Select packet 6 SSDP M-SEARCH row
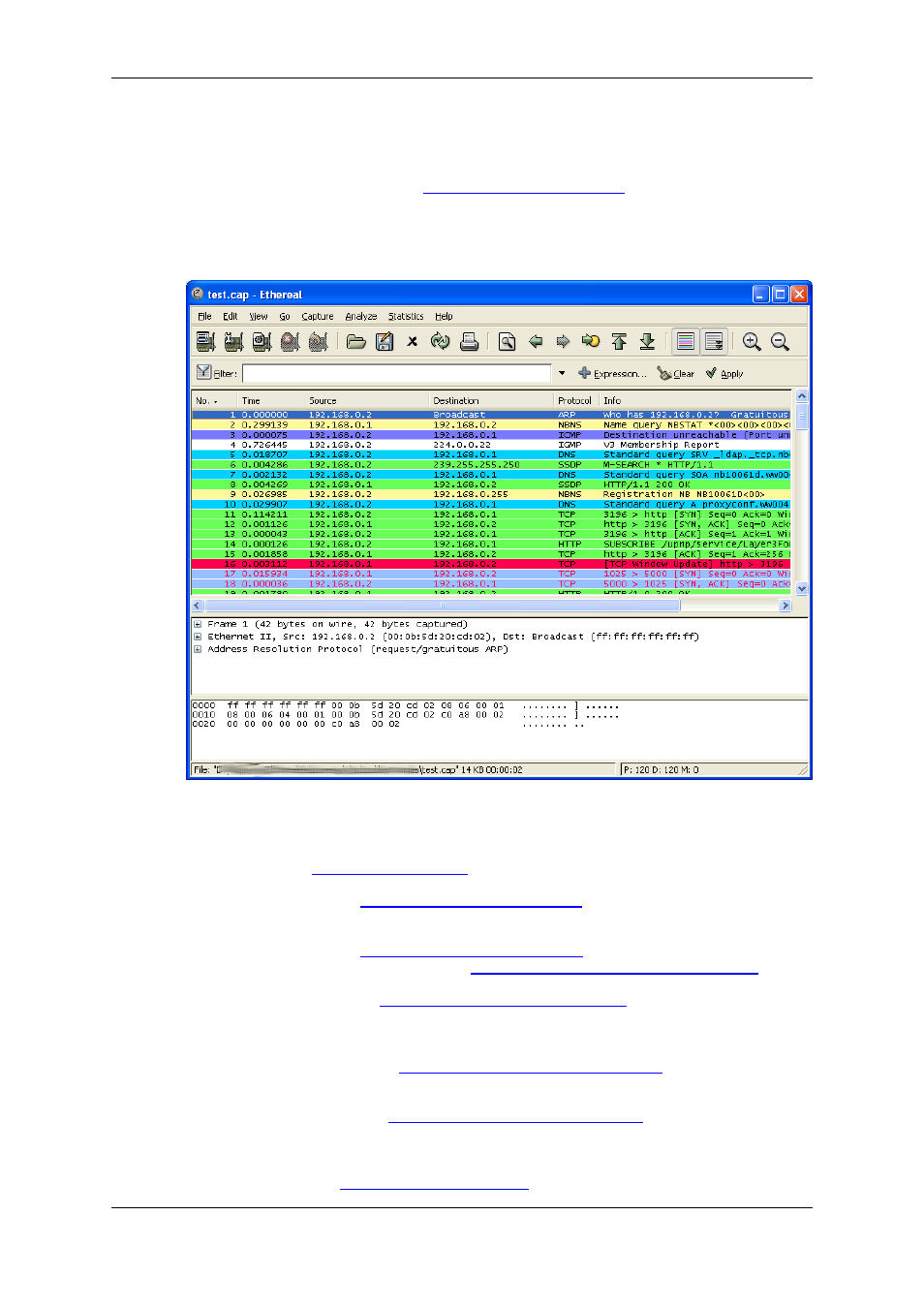Screen dimensions: 924x1309 pyautogui.click(x=491, y=464)
